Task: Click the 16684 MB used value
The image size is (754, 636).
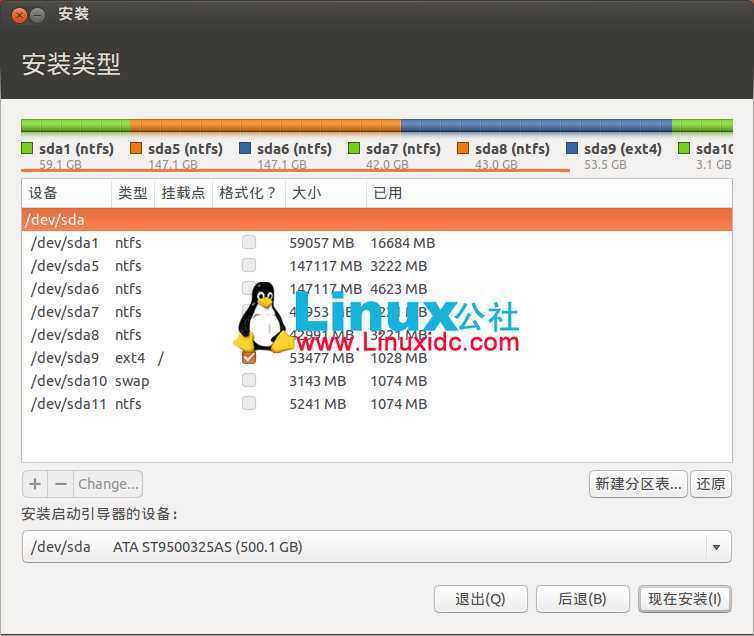Action: coord(402,243)
